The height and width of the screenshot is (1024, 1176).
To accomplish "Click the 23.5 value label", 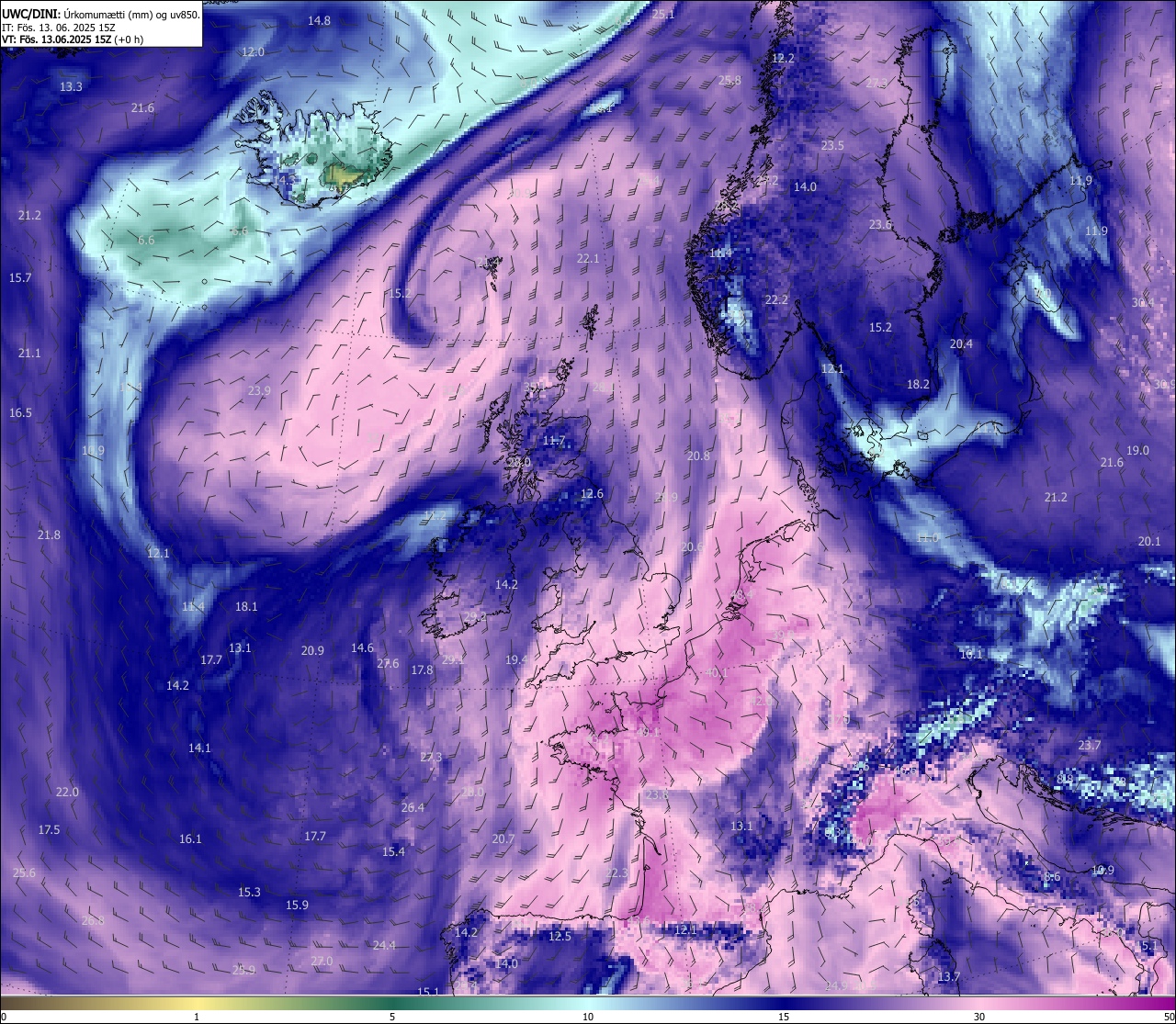I will tap(832, 145).
